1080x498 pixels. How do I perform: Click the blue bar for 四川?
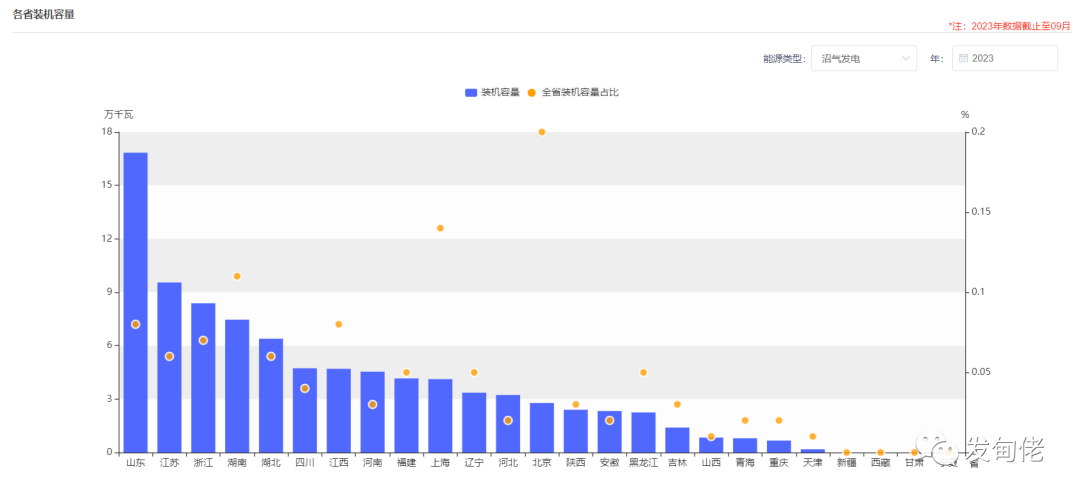(305, 411)
